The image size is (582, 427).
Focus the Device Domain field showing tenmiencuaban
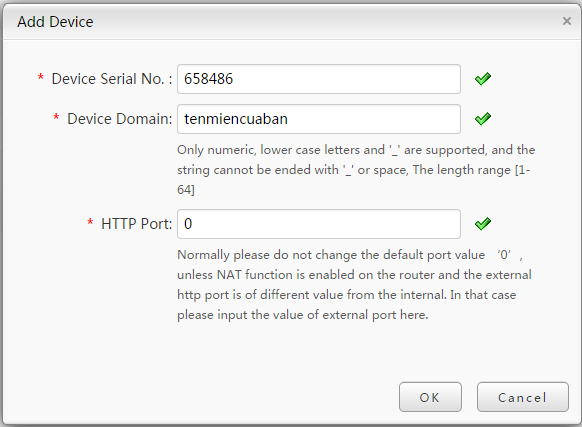[319, 119]
